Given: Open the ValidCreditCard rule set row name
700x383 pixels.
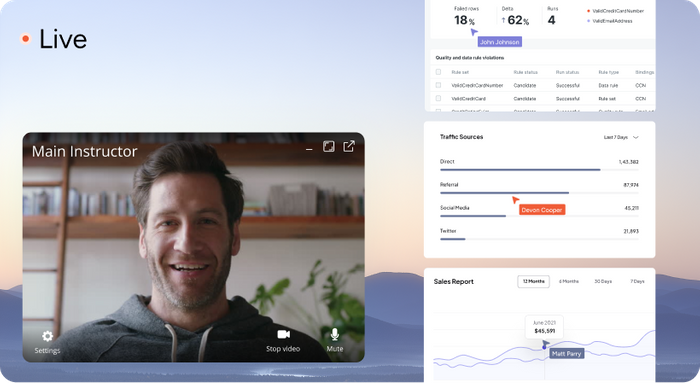Looking at the screenshot, I should coord(468,99).
